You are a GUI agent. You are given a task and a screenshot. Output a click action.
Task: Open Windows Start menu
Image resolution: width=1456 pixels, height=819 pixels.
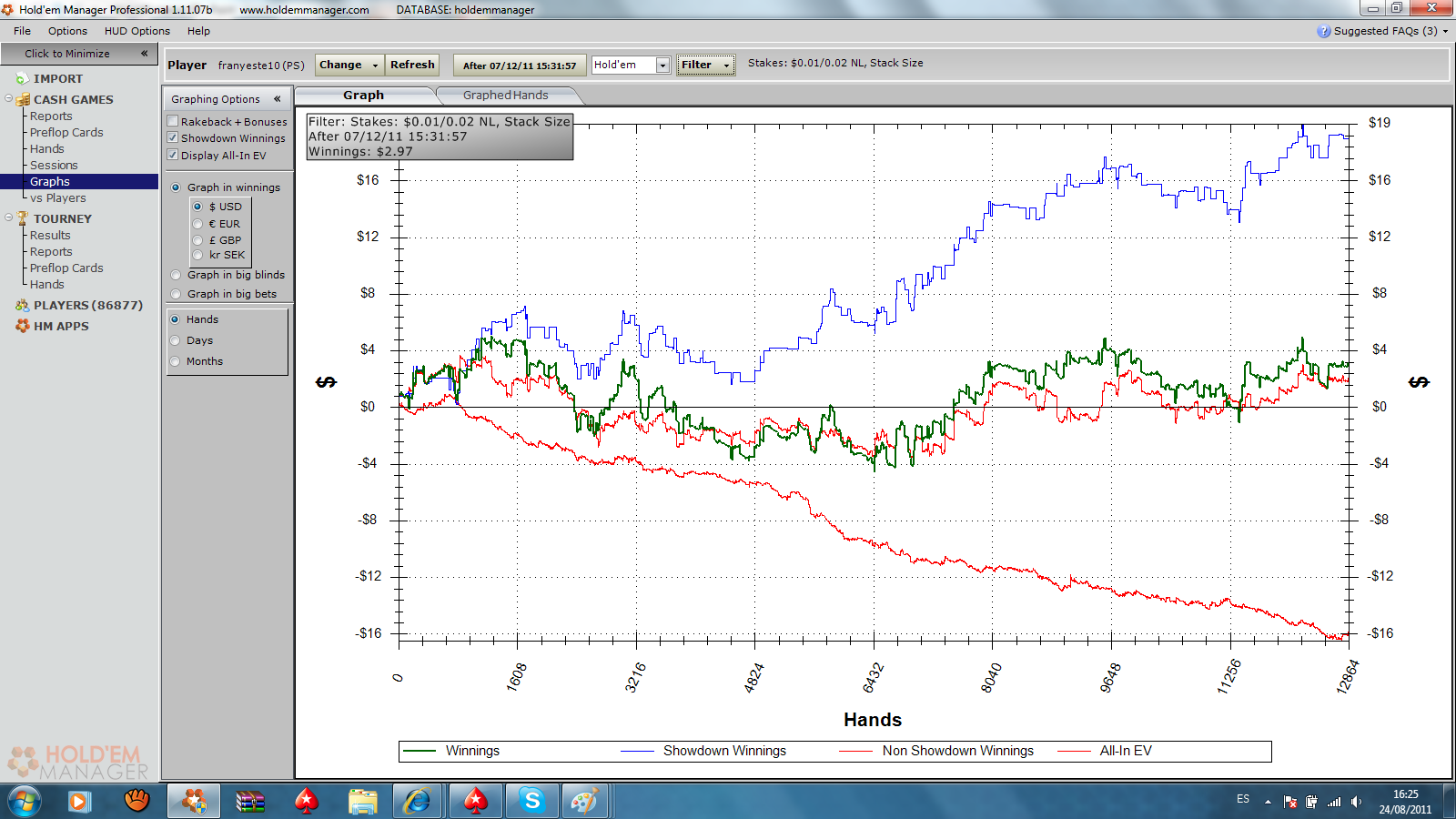25,802
